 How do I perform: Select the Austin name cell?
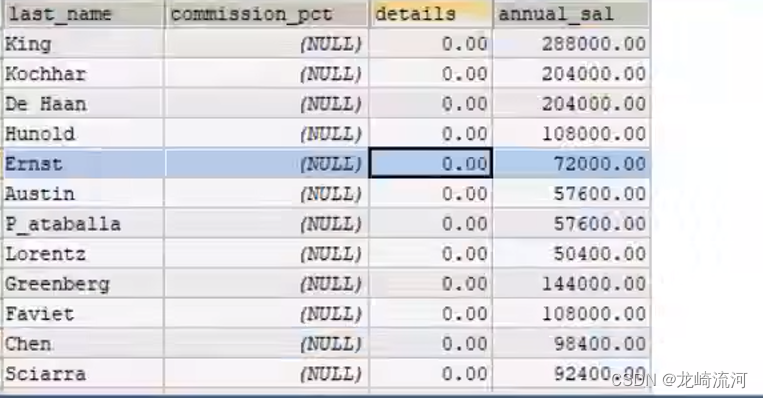tap(83, 194)
